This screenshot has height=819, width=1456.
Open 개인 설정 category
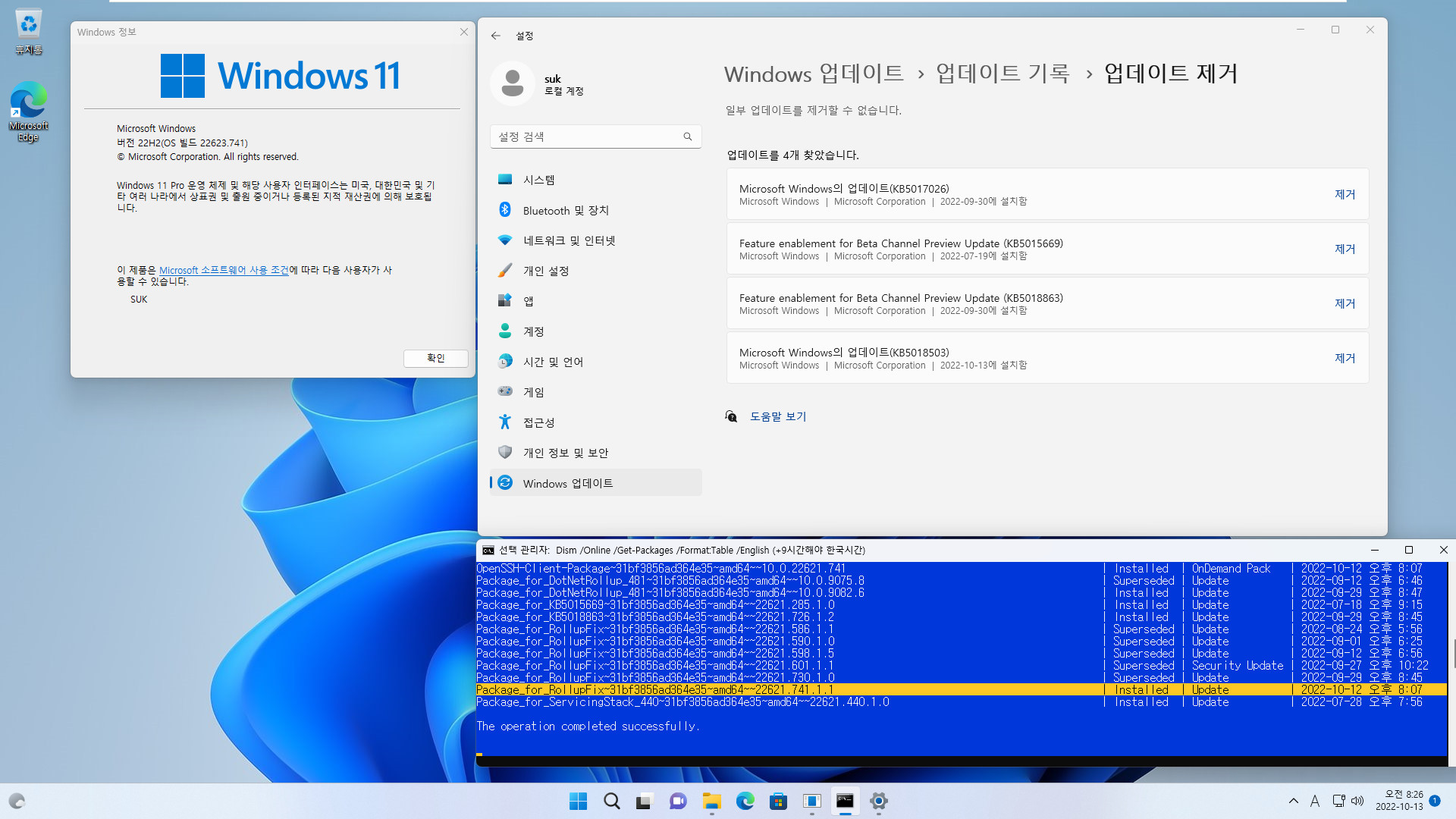pos(596,271)
